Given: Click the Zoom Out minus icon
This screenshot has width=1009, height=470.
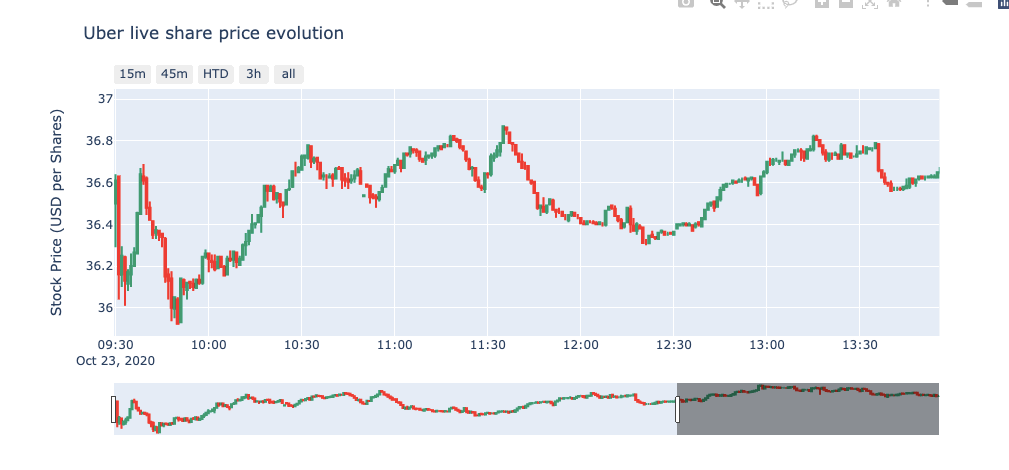Looking at the screenshot, I should (846, 3).
